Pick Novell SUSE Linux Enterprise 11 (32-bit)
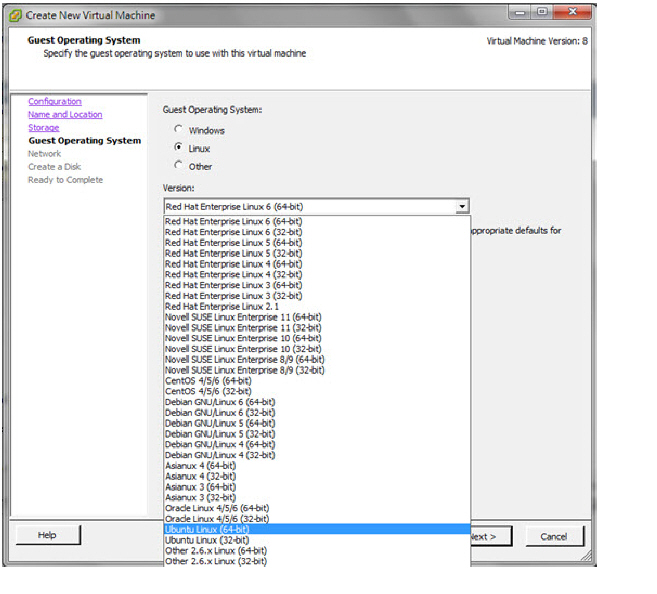 tap(317, 328)
